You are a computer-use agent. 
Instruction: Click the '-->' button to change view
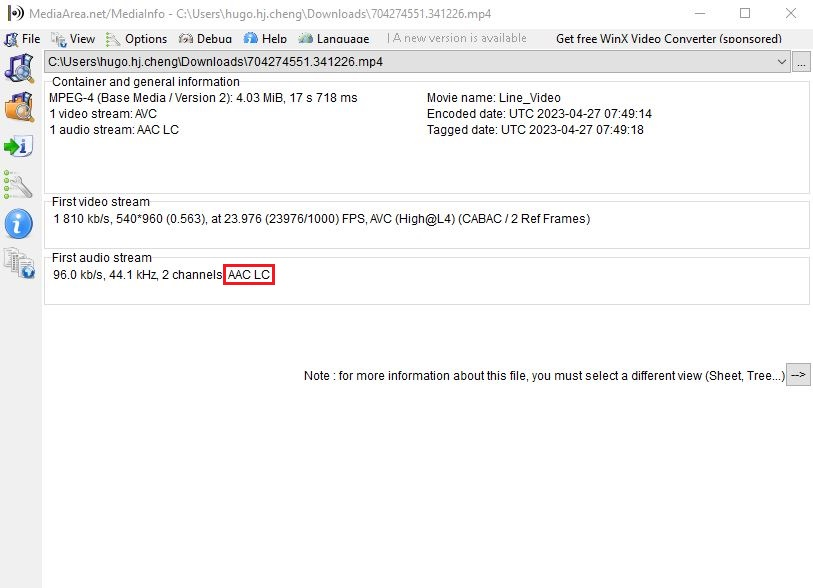click(x=798, y=375)
